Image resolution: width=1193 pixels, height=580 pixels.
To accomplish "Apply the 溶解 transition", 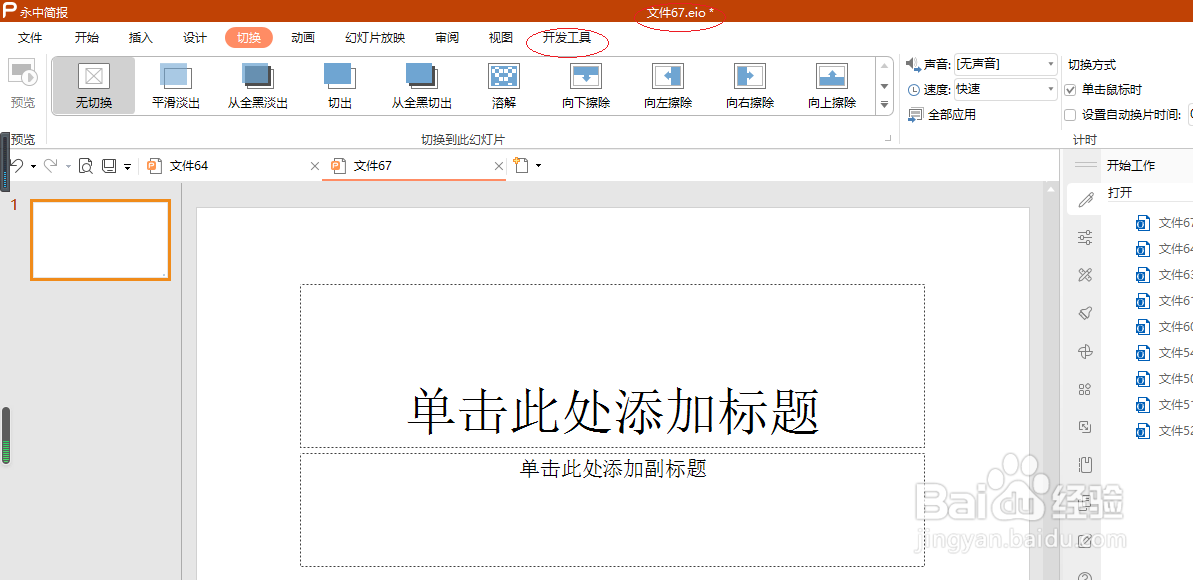I will 504,86.
